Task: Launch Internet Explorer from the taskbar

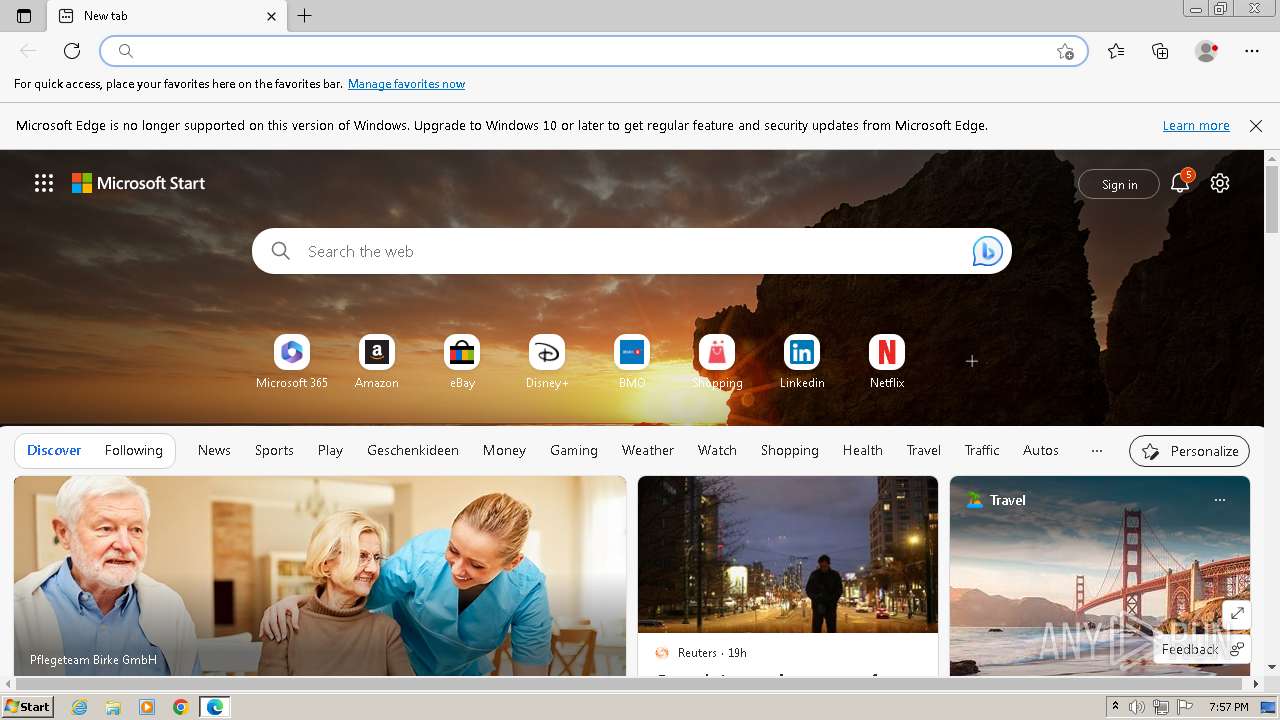Action: 80,707
